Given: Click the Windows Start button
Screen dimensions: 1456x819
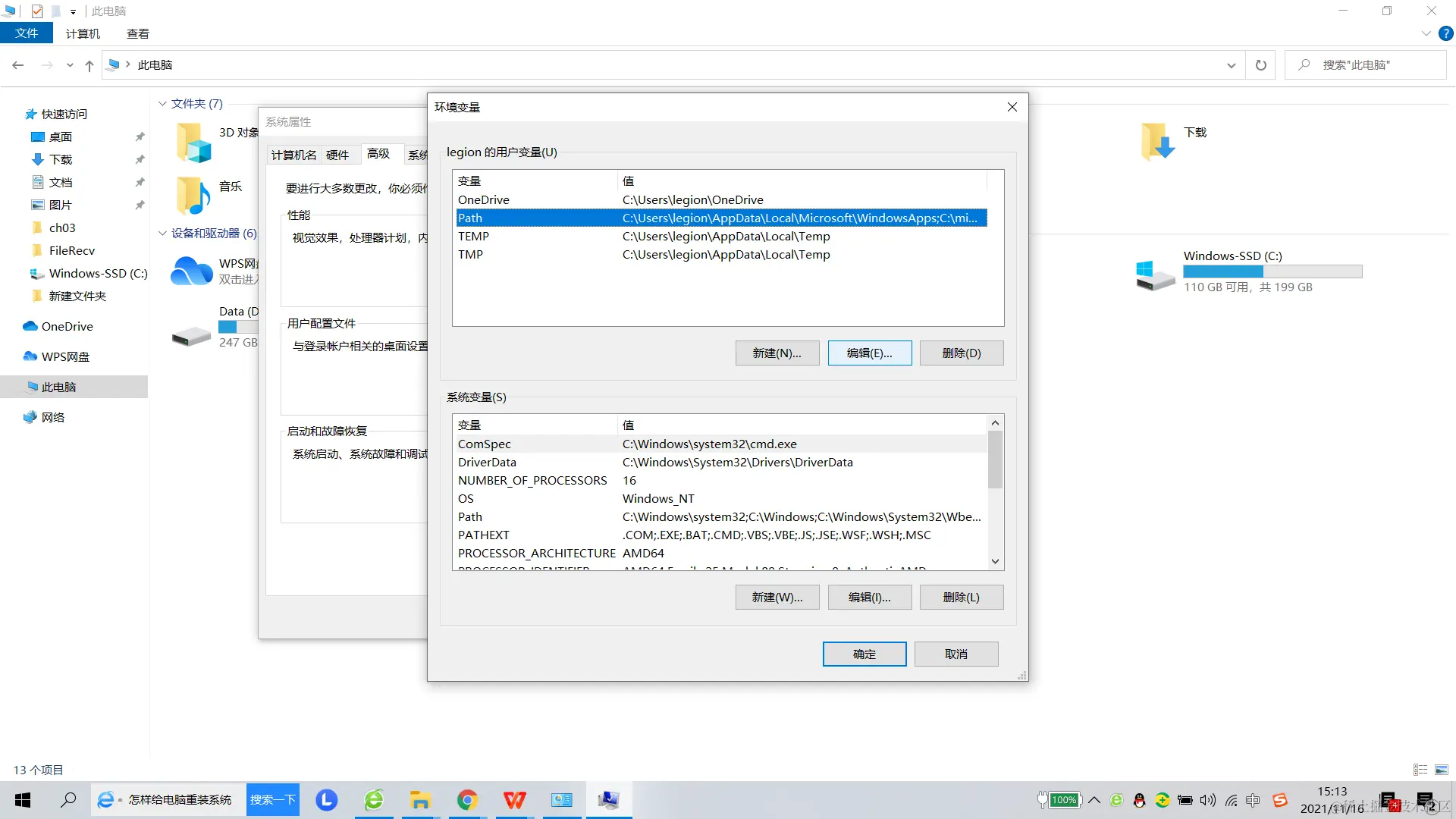Looking at the screenshot, I should pyautogui.click(x=23, y=800).
